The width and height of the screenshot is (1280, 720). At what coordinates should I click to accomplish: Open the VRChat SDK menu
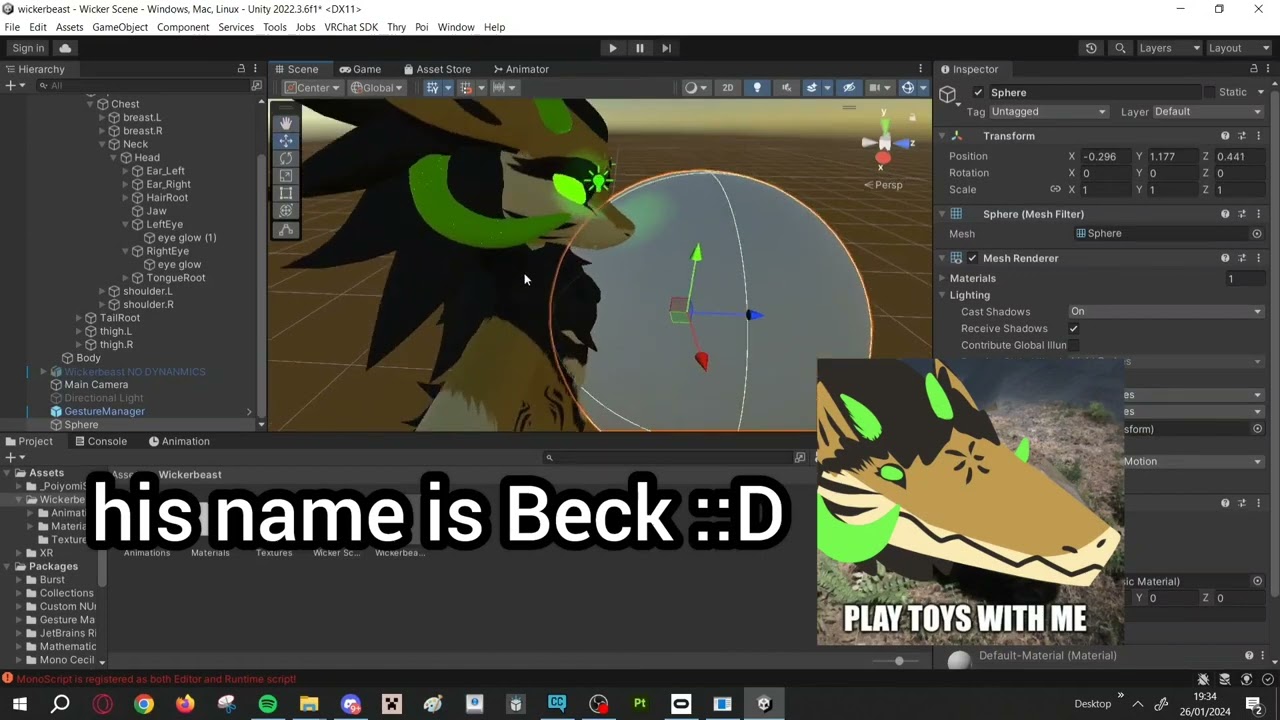point(350,27)
